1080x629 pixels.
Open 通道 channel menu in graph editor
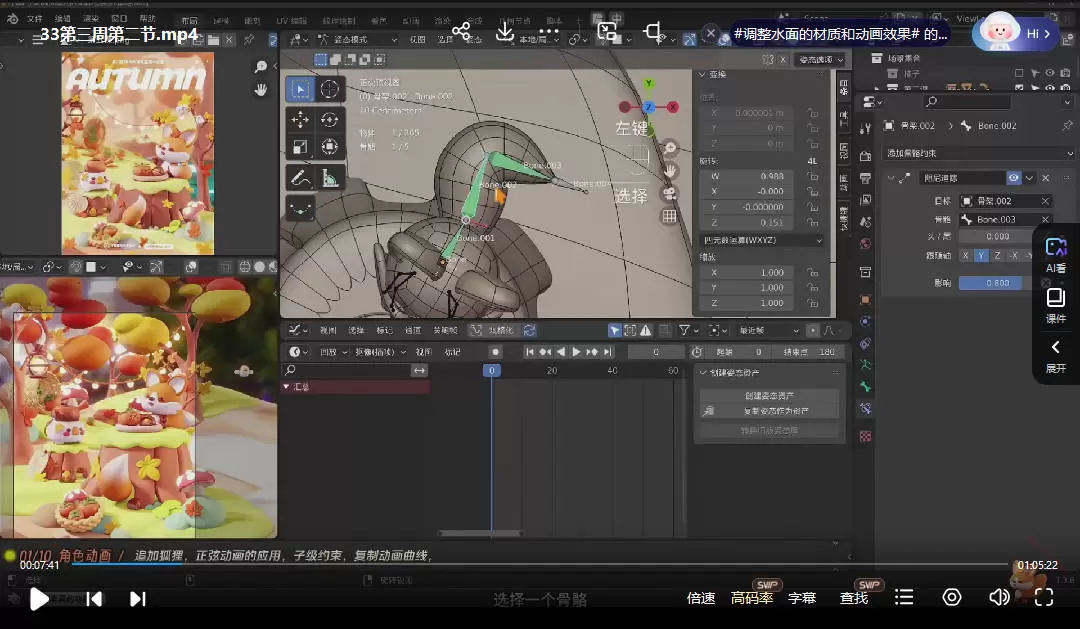413,331
